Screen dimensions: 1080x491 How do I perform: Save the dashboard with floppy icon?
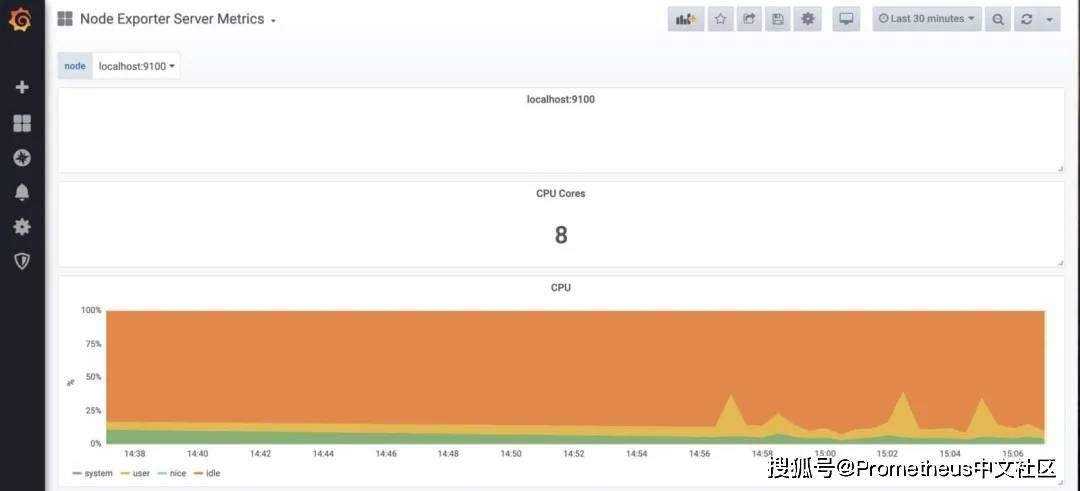(x=778, y=19)
